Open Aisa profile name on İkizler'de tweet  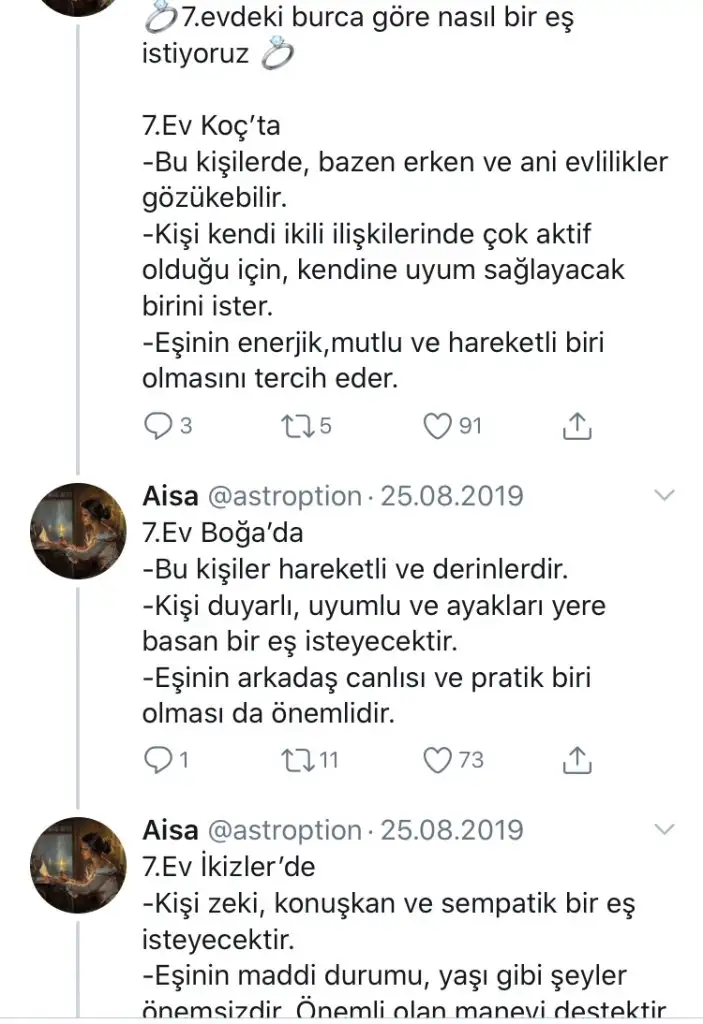point(169,831)
